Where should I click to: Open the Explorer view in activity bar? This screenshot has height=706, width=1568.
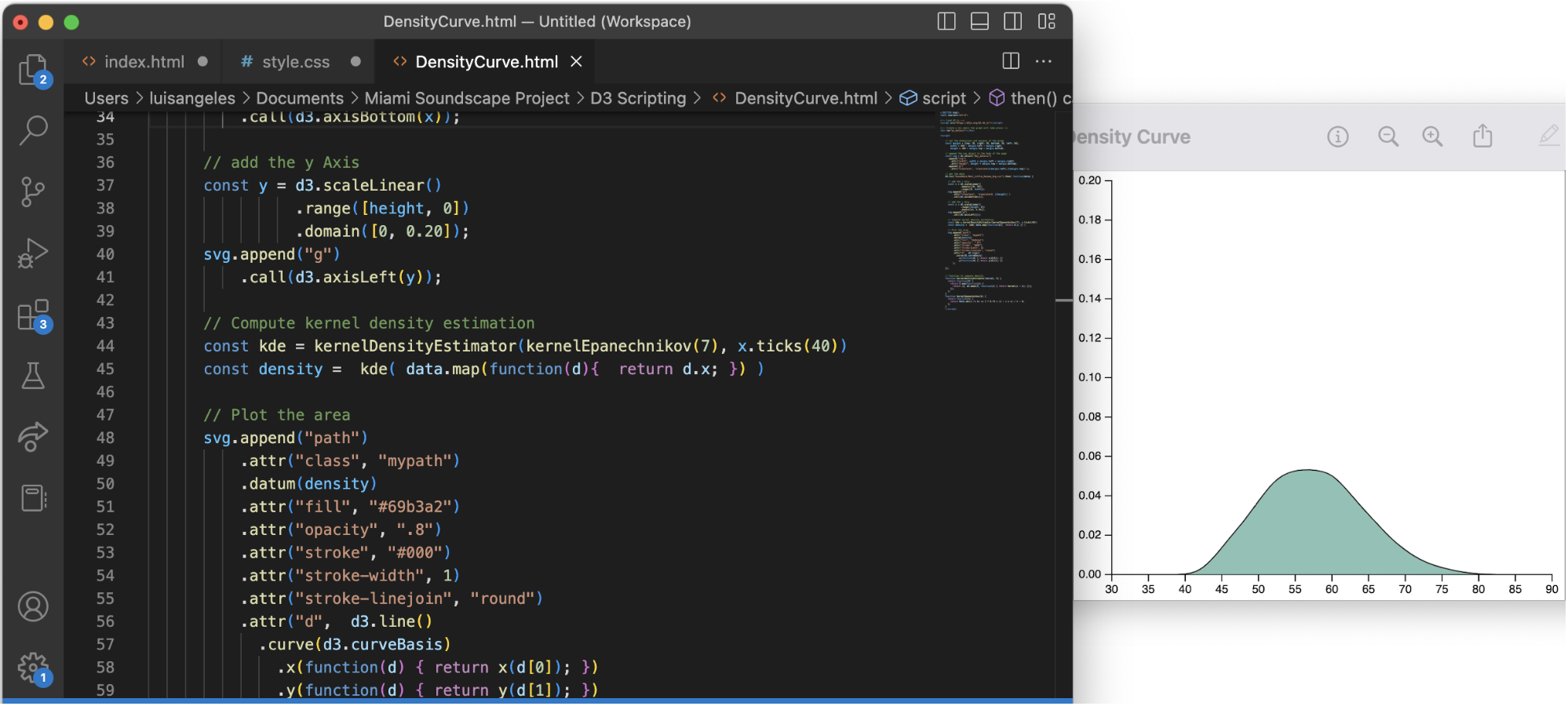coord(33,70)
